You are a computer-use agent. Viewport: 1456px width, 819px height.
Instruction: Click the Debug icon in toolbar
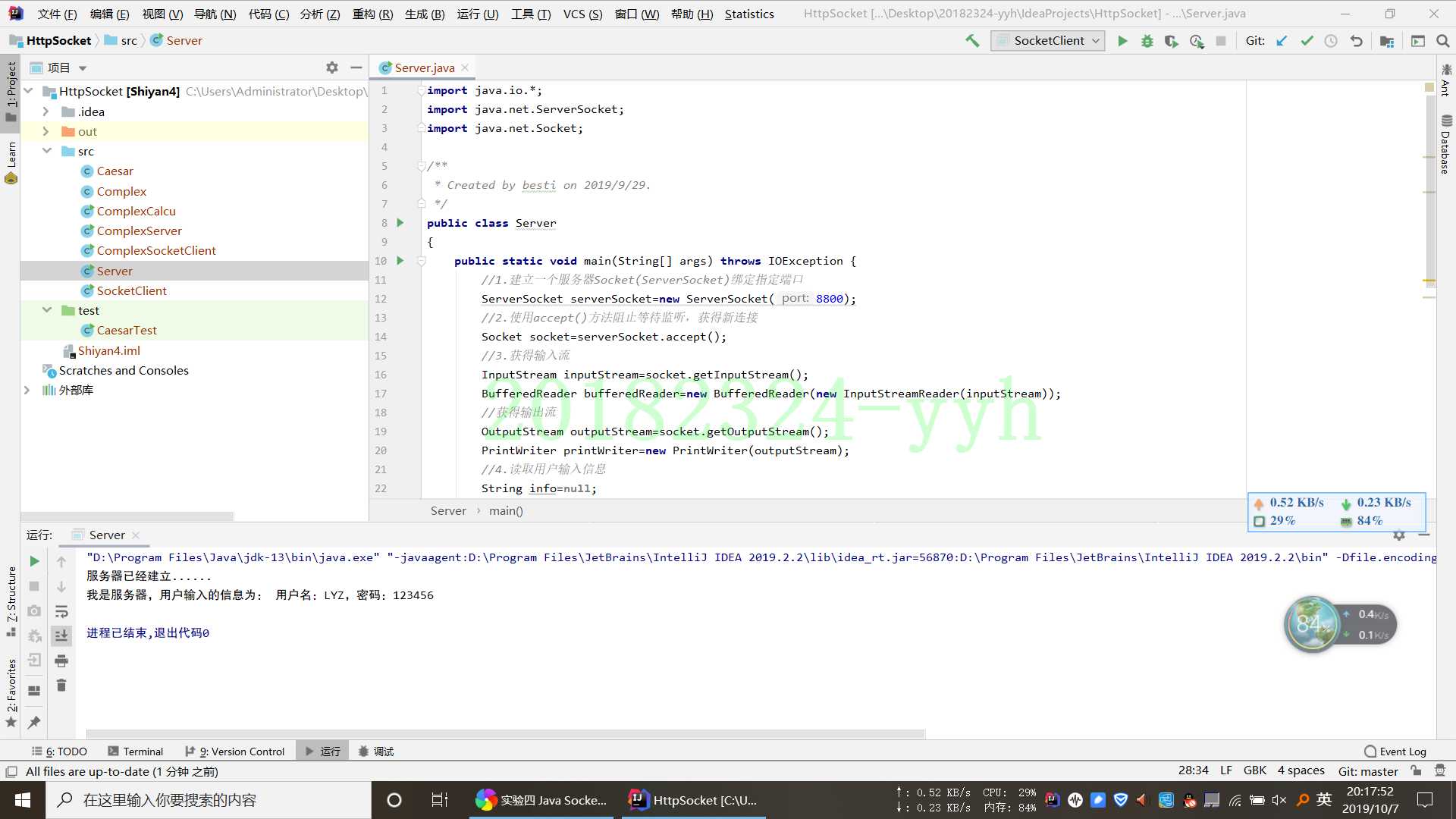coord(1147,40)
